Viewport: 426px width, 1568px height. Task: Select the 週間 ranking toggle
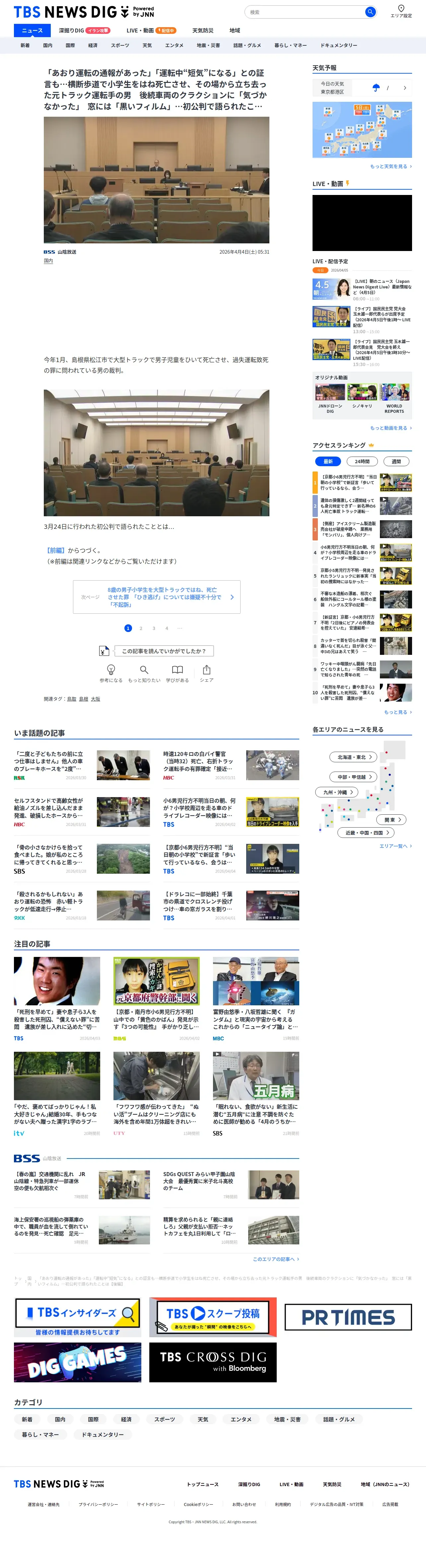tap(396, 462)
